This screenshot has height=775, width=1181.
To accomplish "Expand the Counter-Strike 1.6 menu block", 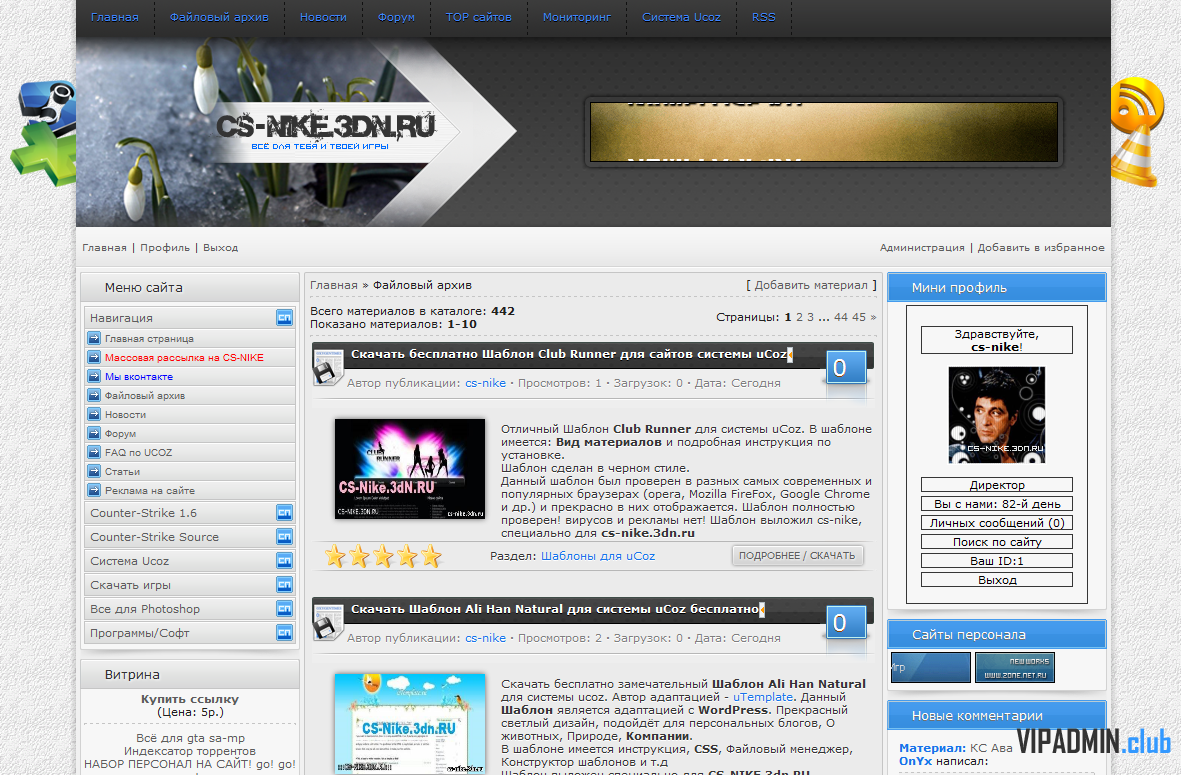I will (x=284, y=513).
